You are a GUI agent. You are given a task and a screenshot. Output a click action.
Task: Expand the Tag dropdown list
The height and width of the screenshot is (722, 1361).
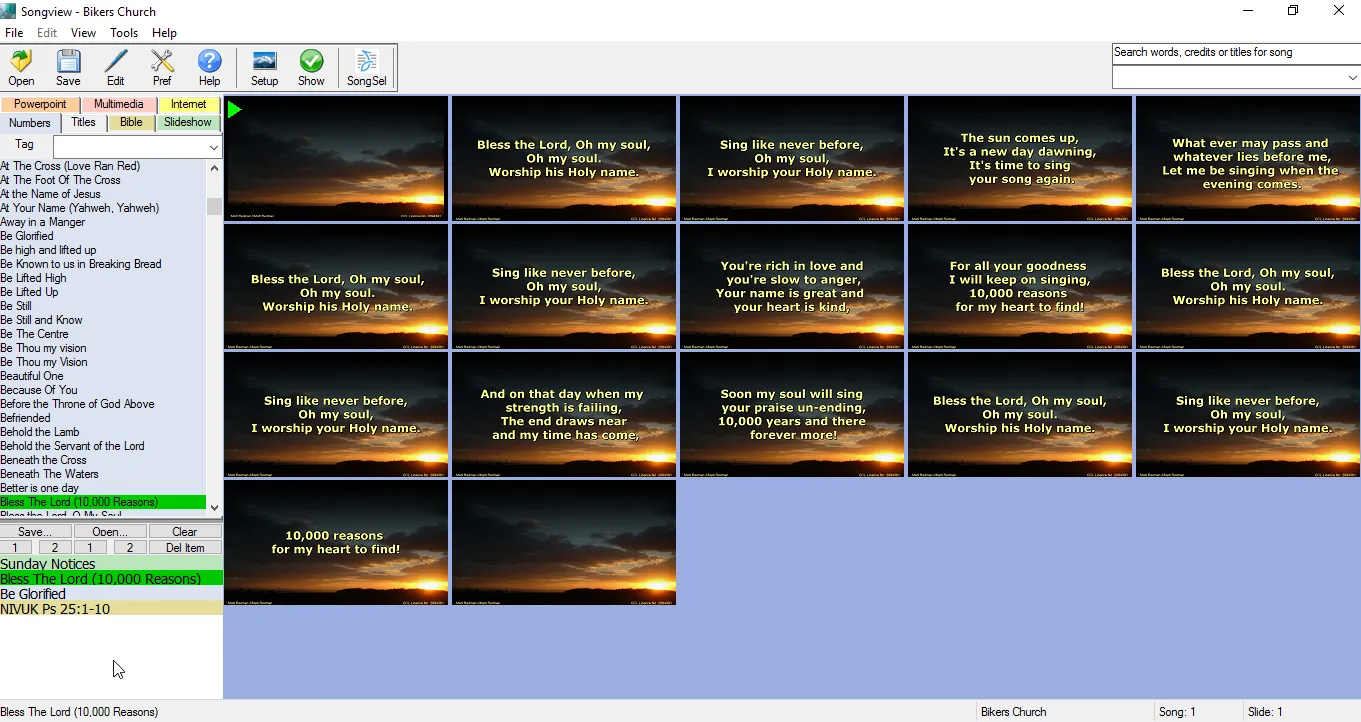[x=213, y=146]
